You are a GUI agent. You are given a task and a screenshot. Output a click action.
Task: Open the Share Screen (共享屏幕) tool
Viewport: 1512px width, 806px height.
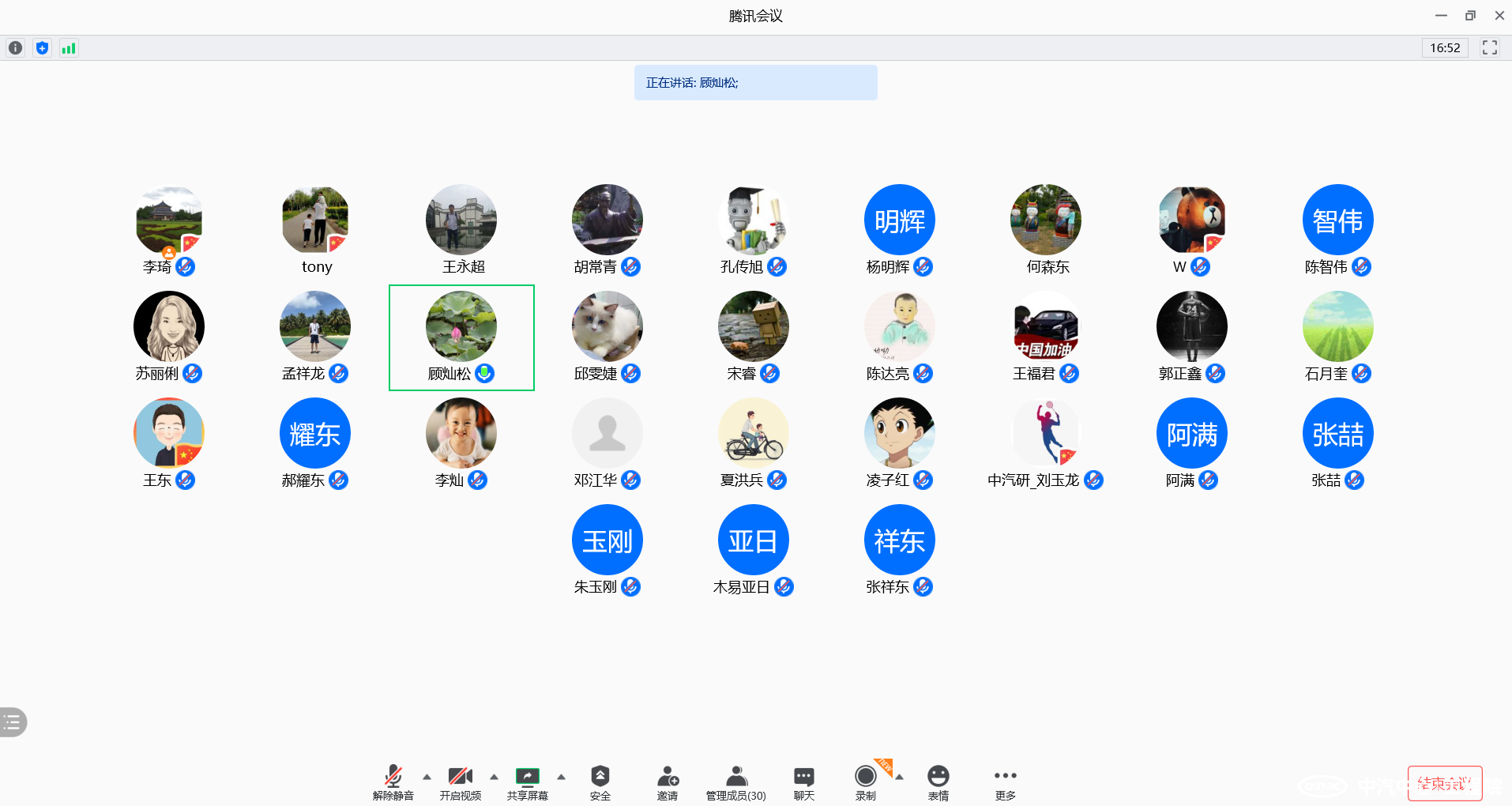coord(527,782)
